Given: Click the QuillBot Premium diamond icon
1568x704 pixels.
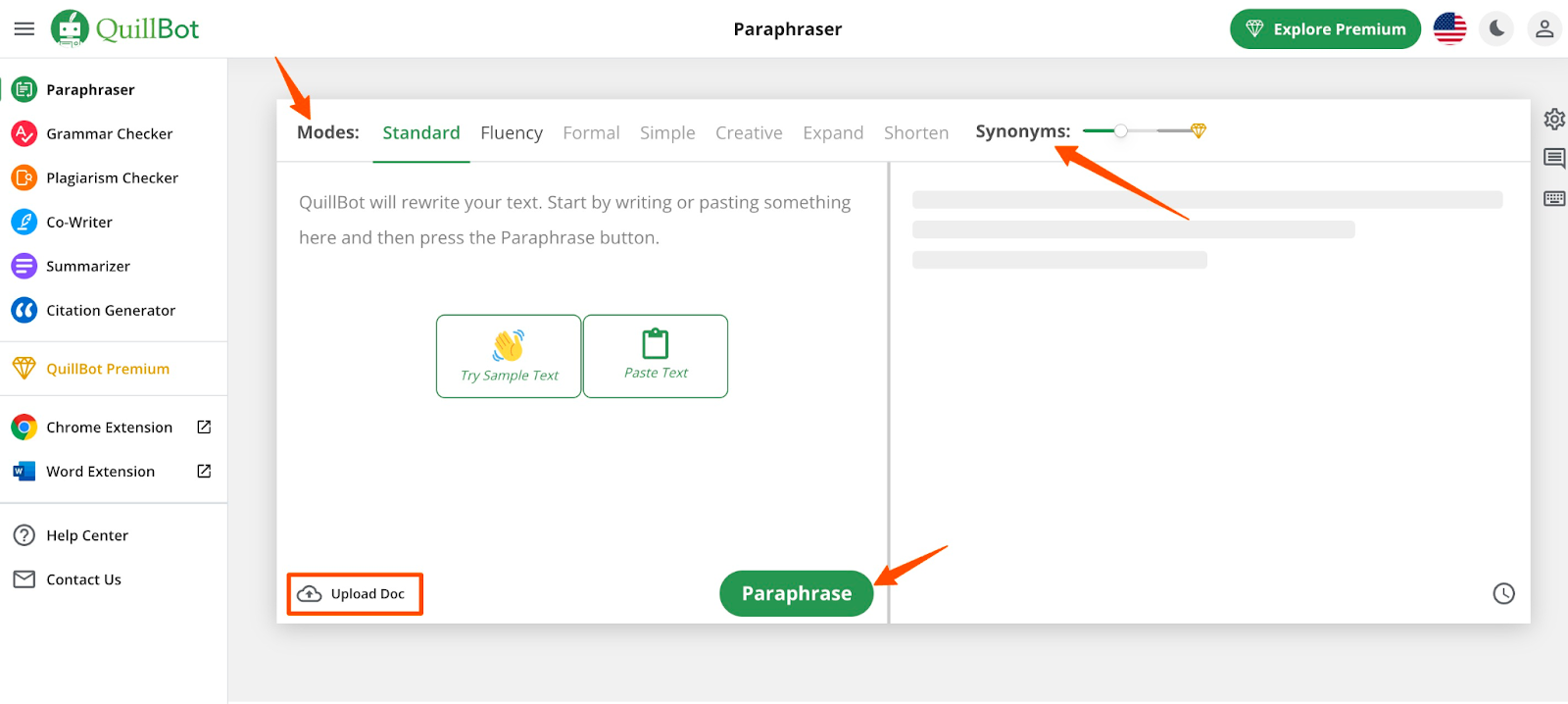Looking at the screenshot, I should coord(24,369).
